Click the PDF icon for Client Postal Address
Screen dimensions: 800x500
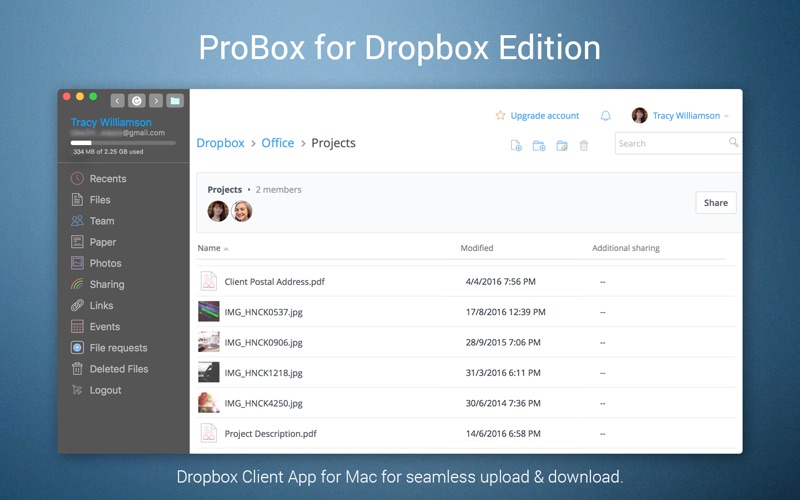(208, 281)
